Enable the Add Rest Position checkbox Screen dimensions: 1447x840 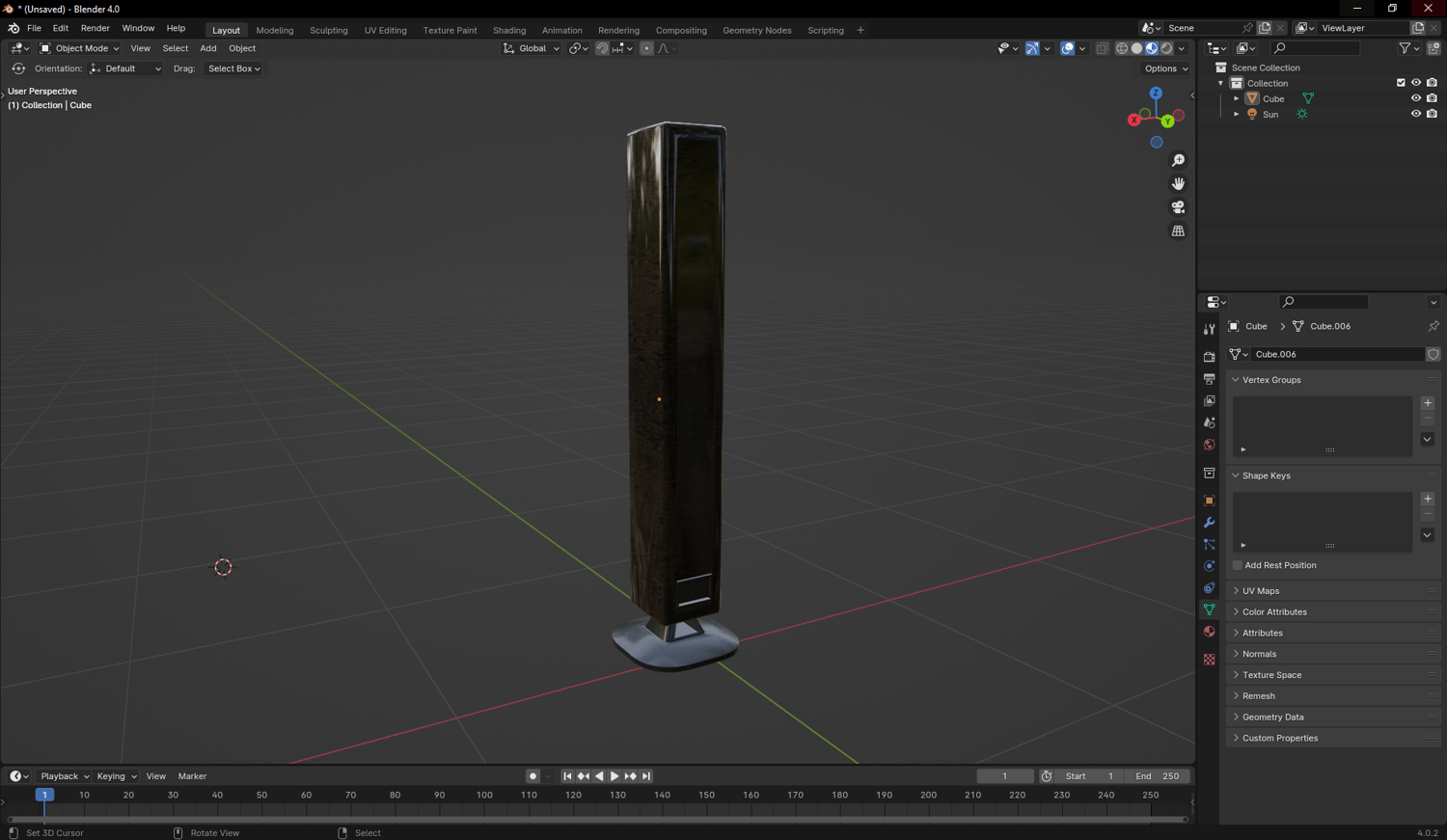coord(1238,565)
